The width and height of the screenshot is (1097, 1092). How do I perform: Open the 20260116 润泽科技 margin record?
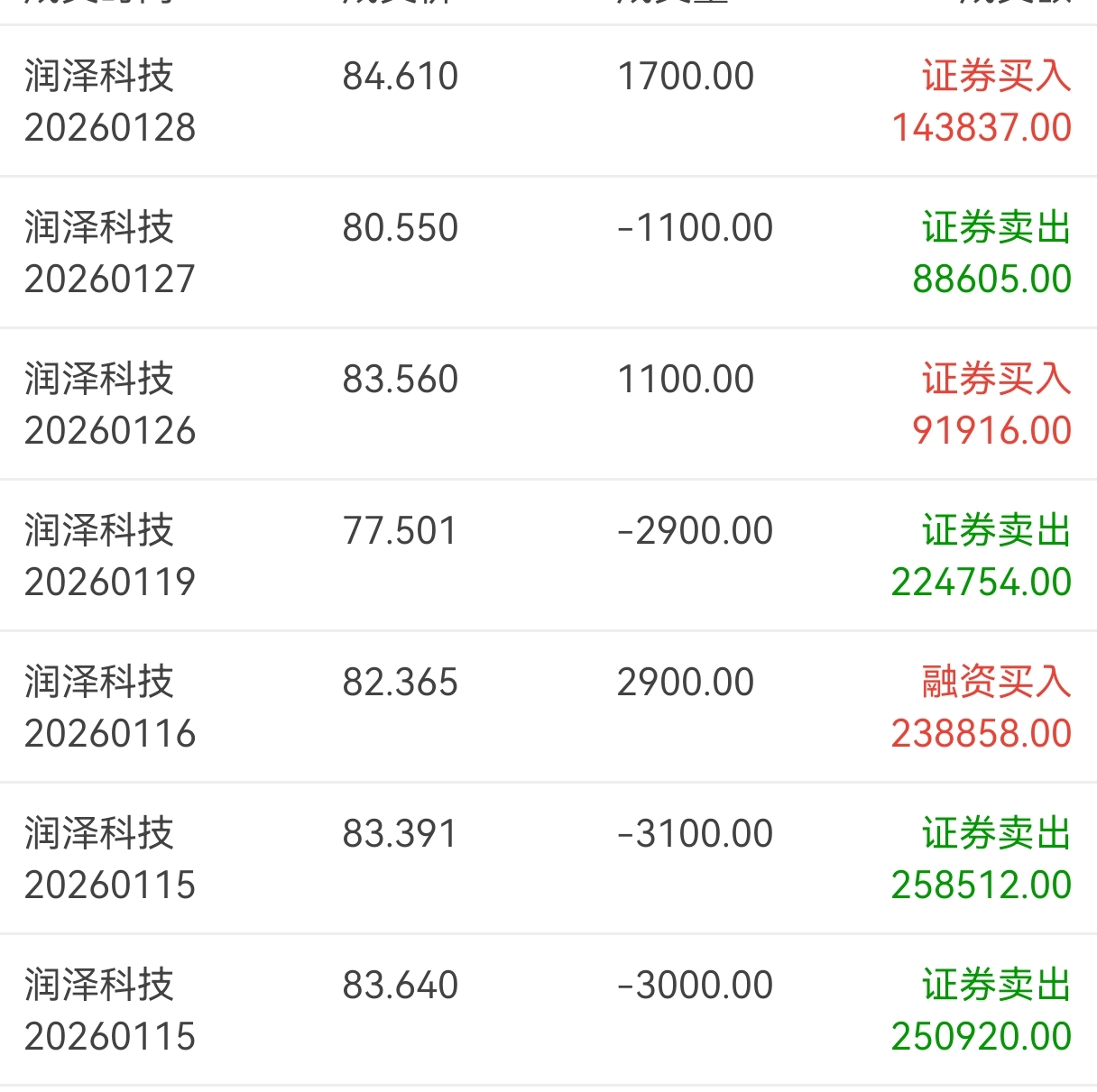tap(548, 707)
